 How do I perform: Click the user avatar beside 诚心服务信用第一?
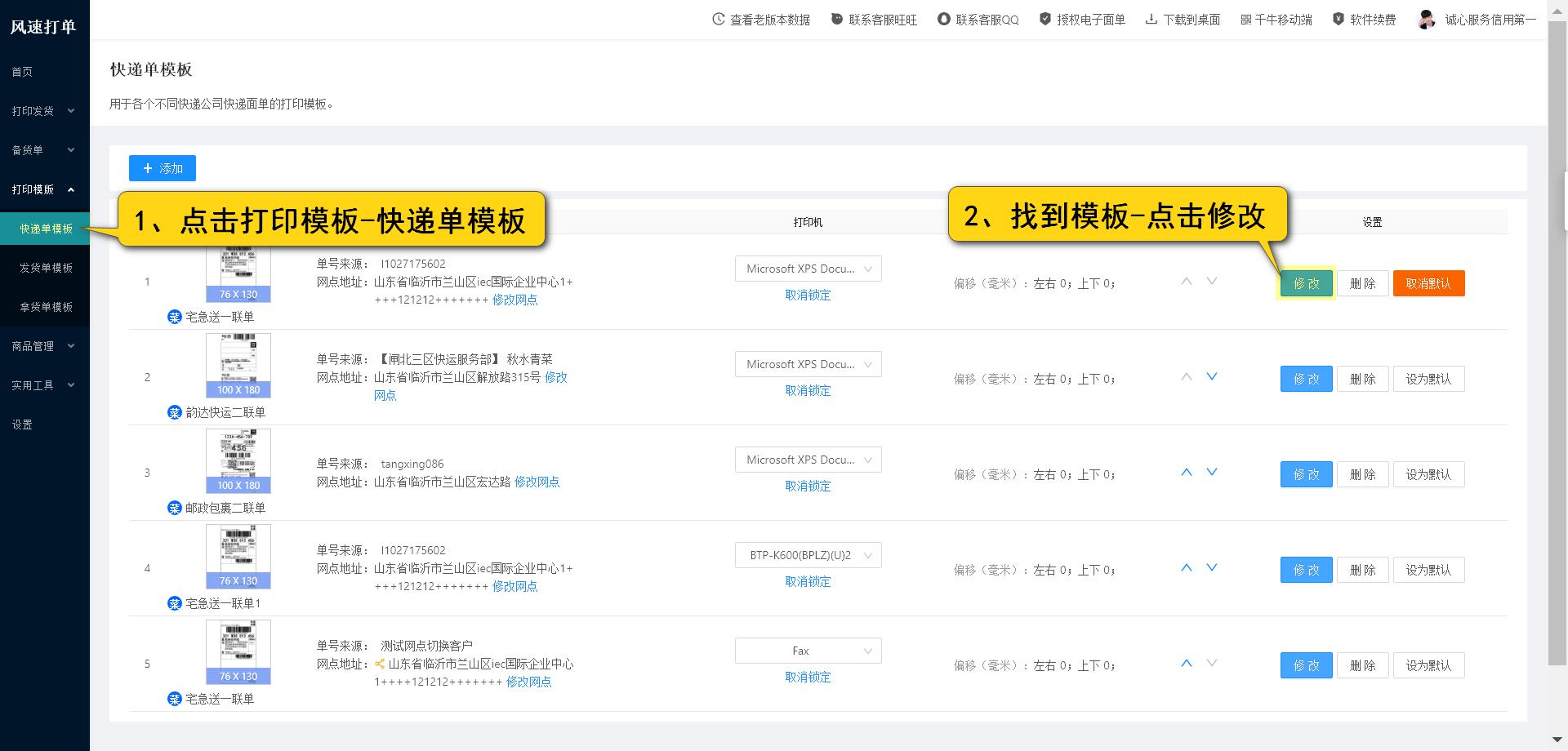1425,19
